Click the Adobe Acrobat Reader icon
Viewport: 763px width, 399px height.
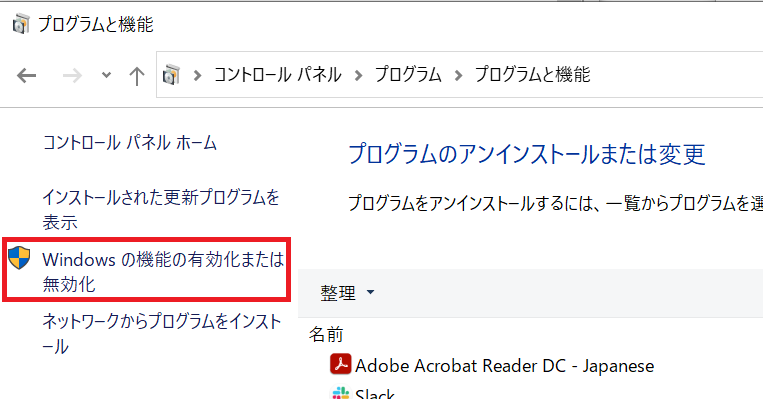tap(340, 364)
